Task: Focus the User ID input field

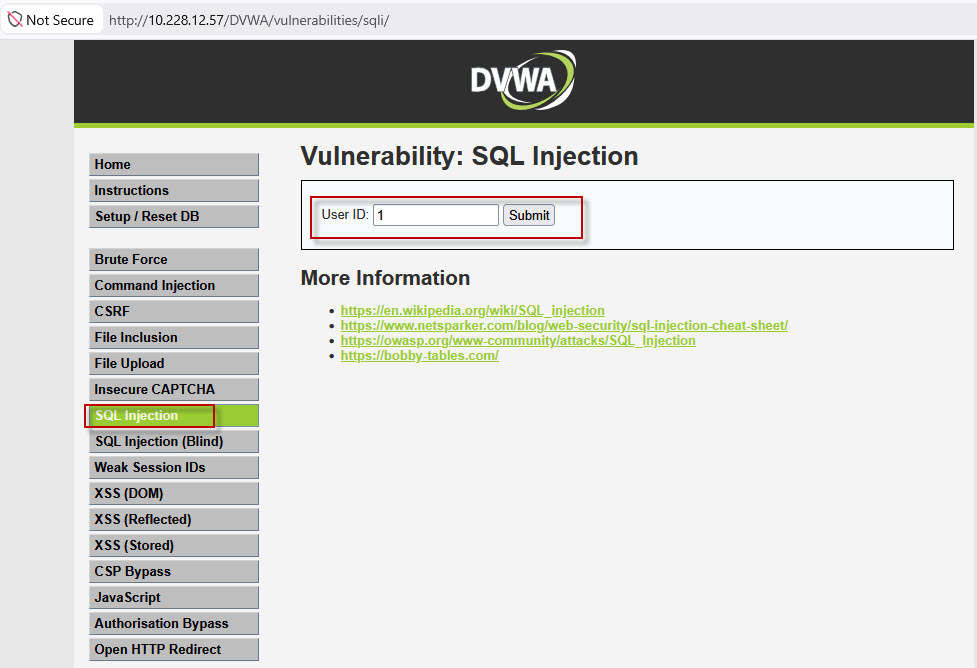Action: pos(436,215)
